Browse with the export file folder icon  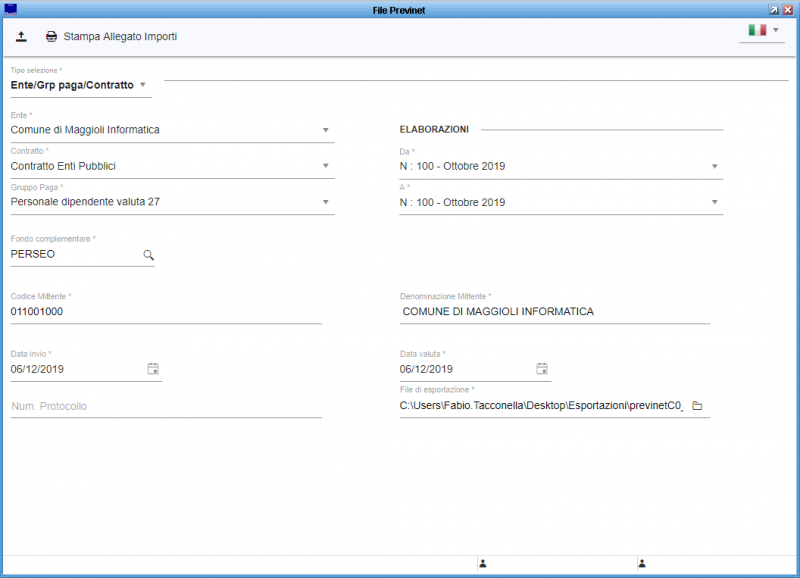click(697, 406)
